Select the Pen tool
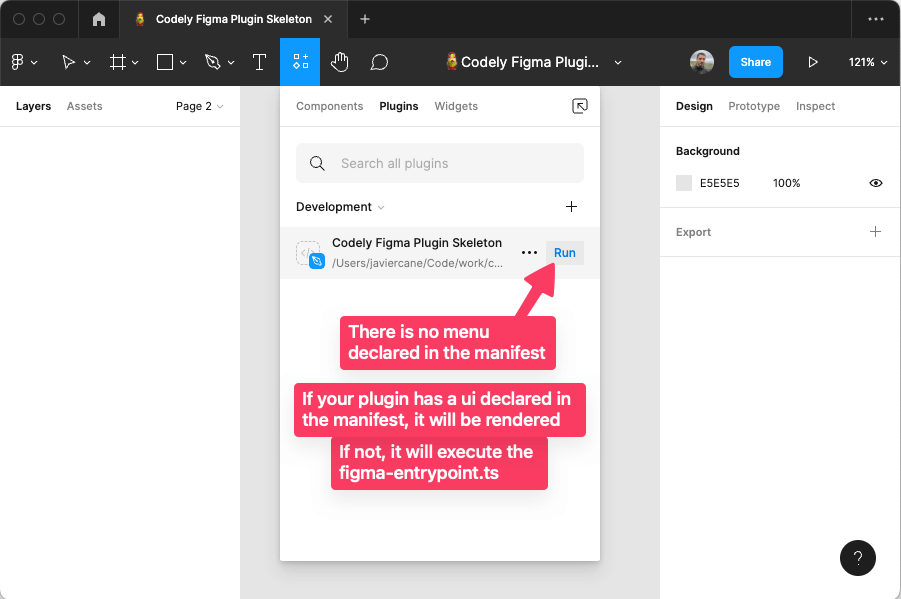The width and height of the screenshot is (901, 599). 213,62
